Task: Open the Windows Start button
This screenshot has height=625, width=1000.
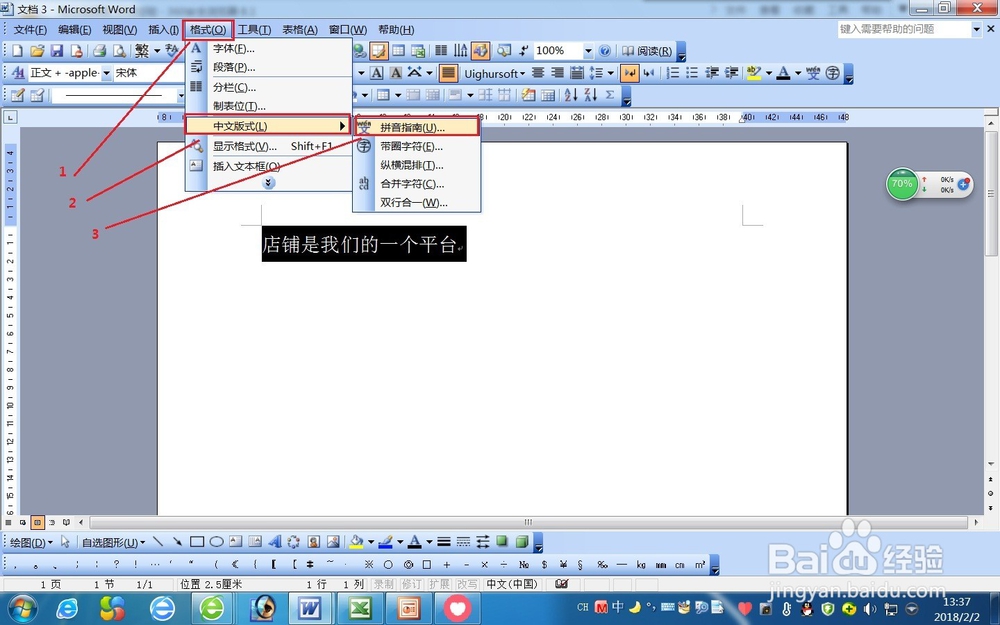Action: point(22,608)
